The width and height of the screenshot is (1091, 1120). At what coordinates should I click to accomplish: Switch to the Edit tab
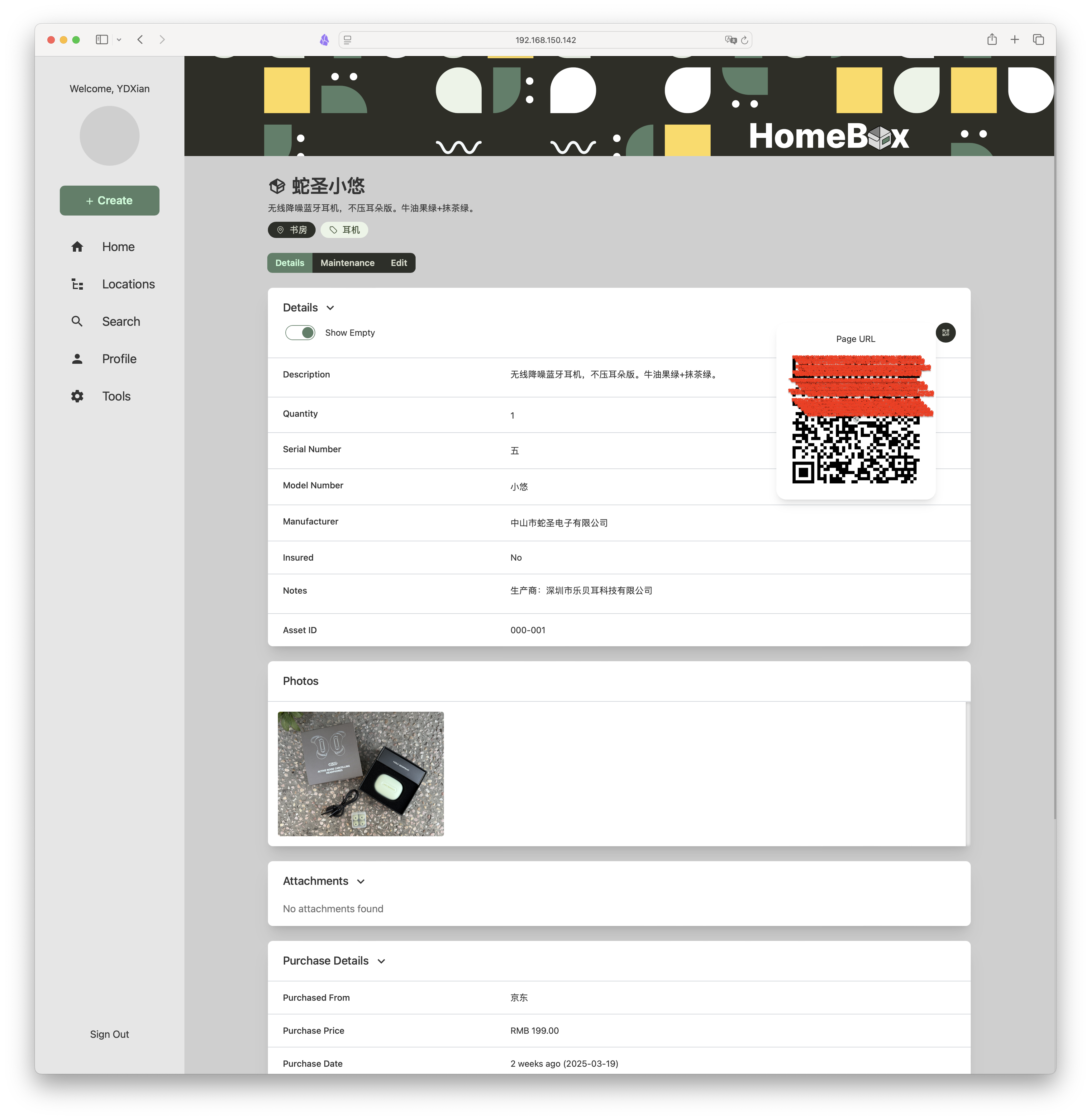click(x=399, y=263)
